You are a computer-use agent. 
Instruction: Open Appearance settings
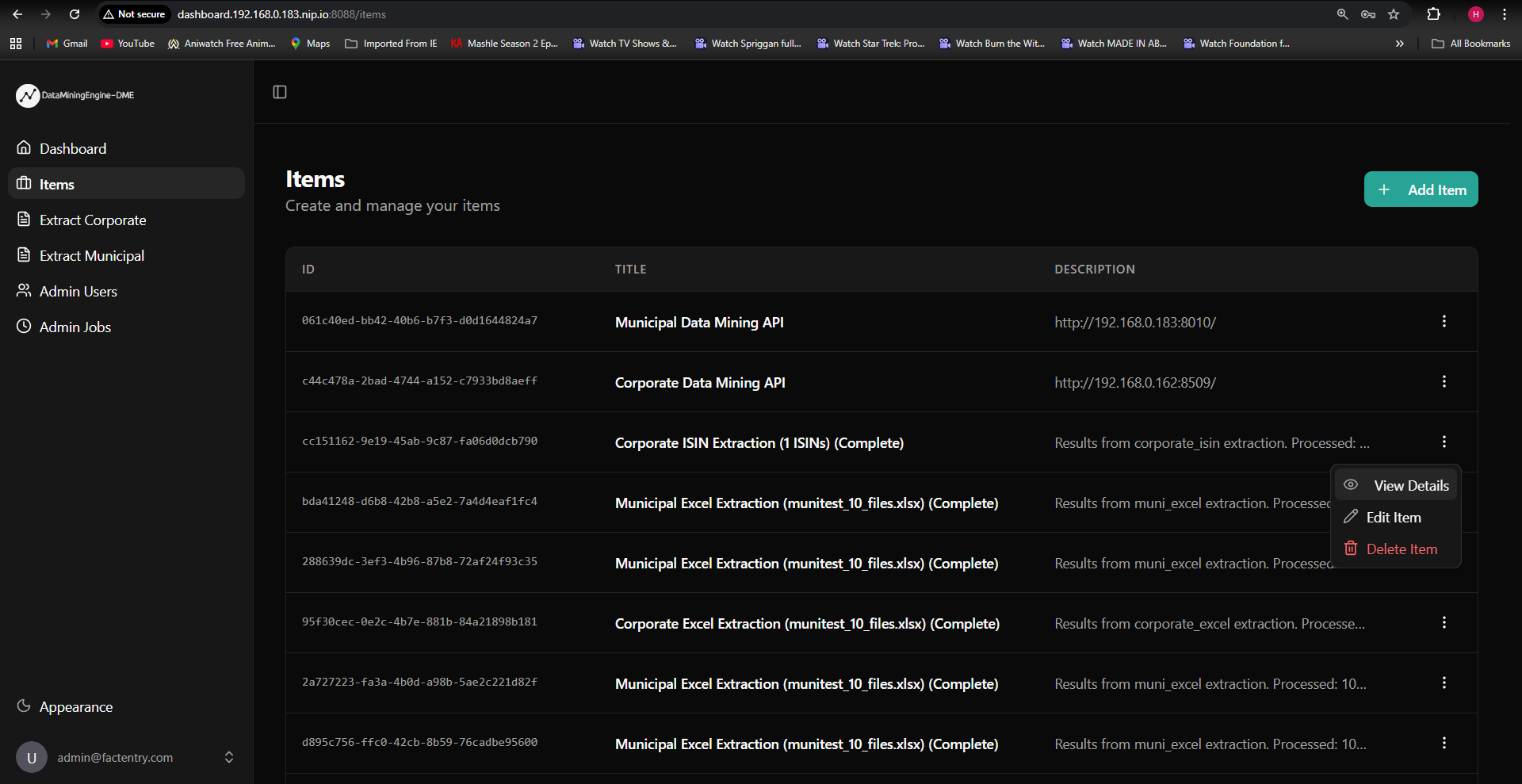(126, 706)
